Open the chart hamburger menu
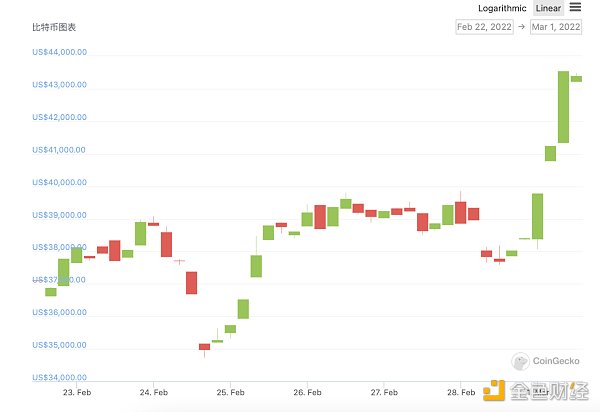The image size is (600, 412). (x=576, y=7)
